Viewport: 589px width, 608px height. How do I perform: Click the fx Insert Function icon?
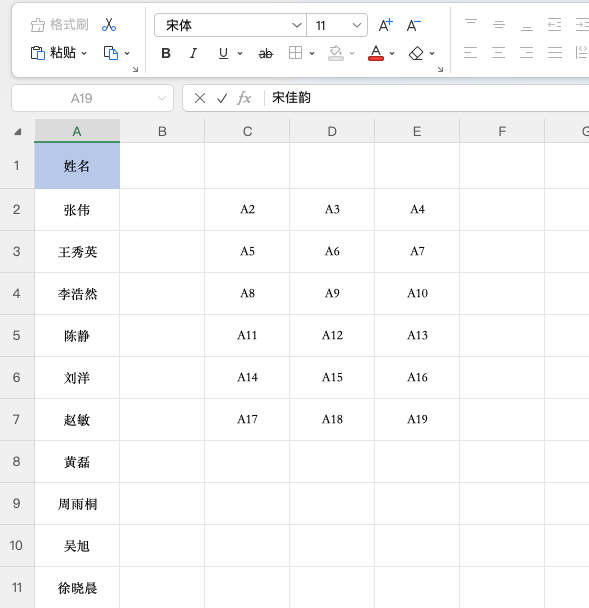pyautogui.click(x=244, y=98)
